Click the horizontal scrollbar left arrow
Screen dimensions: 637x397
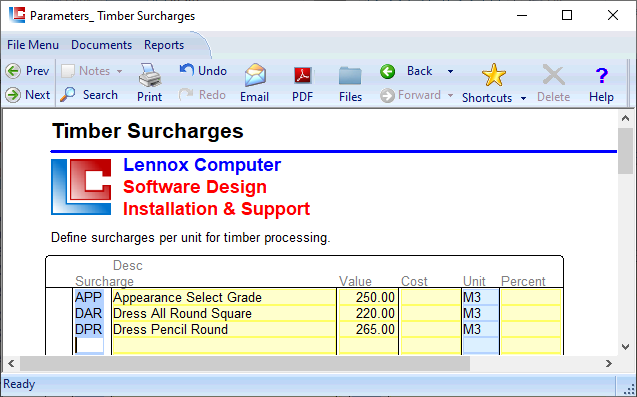11,363
